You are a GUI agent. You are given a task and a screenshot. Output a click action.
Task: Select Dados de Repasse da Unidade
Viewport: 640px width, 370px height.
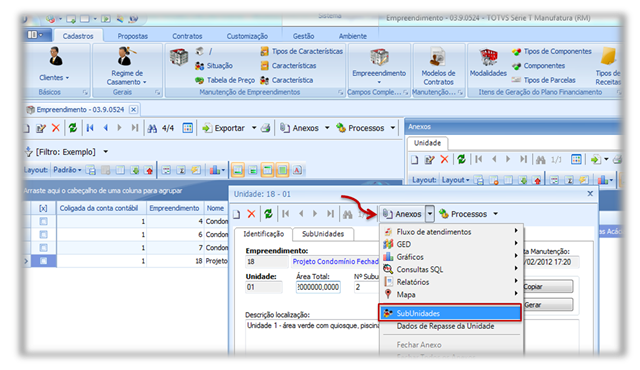450,326
